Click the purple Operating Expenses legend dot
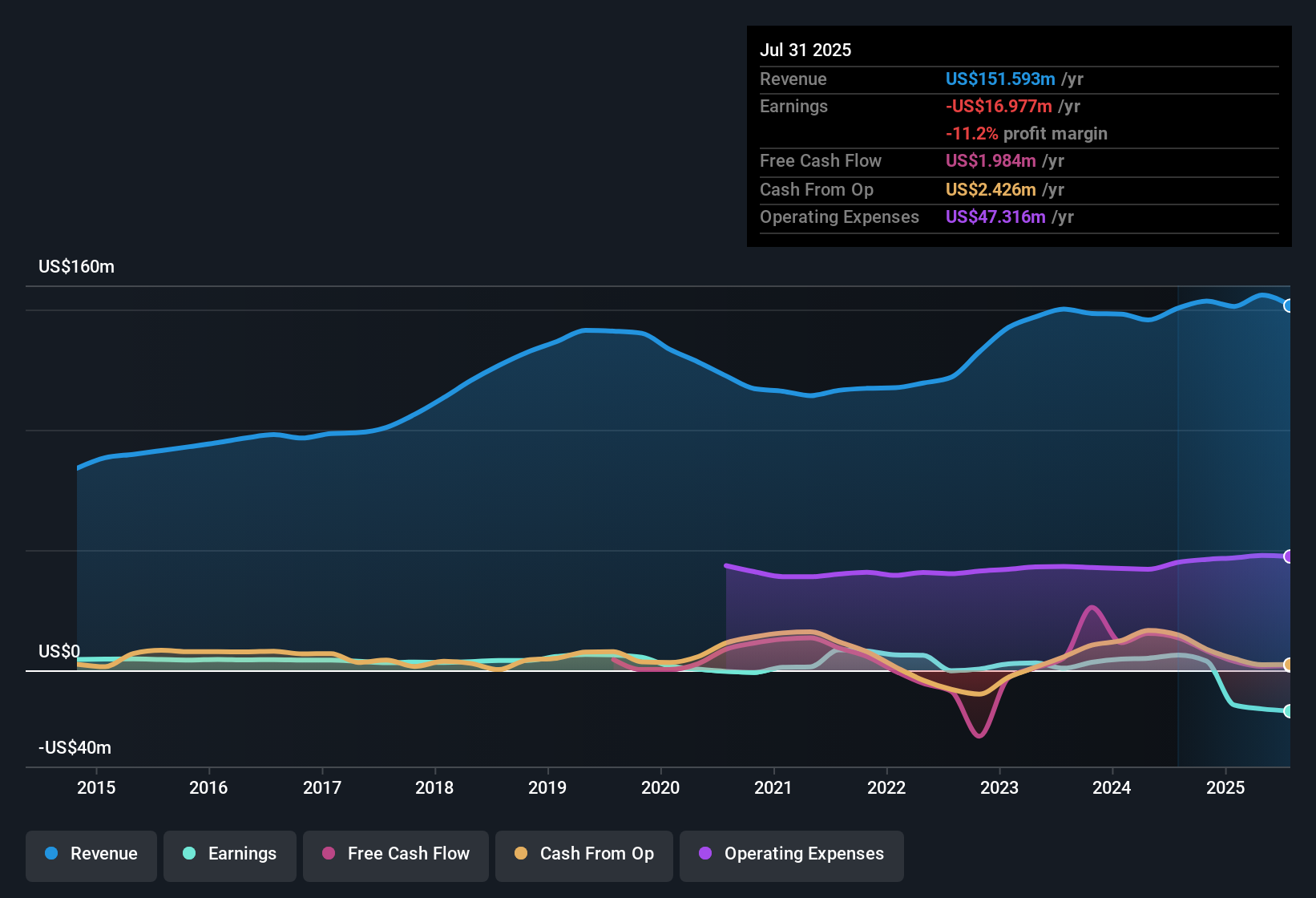 (x=705, y=853)
